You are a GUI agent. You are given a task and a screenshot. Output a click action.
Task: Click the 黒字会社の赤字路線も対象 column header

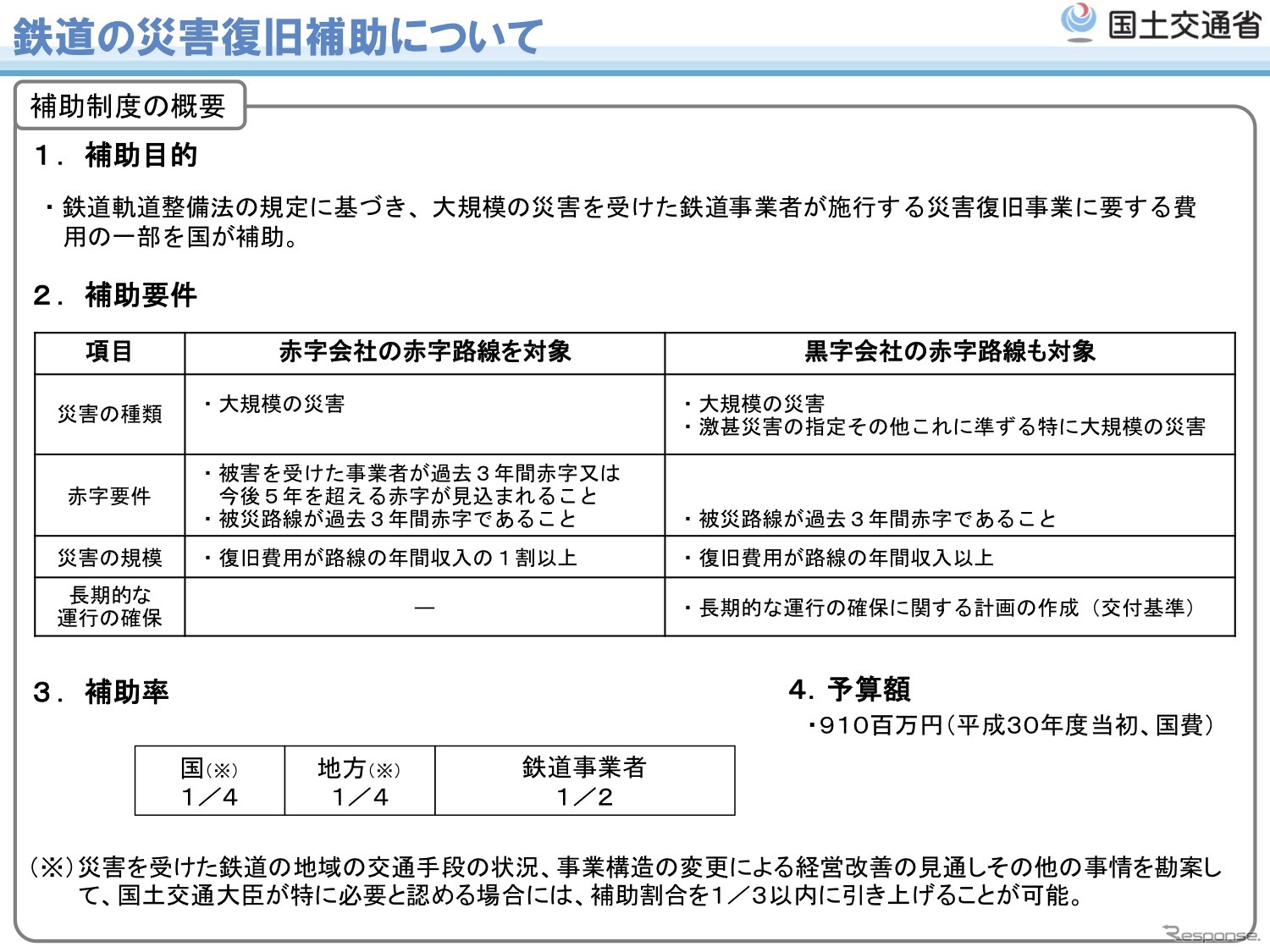(949, 352)
